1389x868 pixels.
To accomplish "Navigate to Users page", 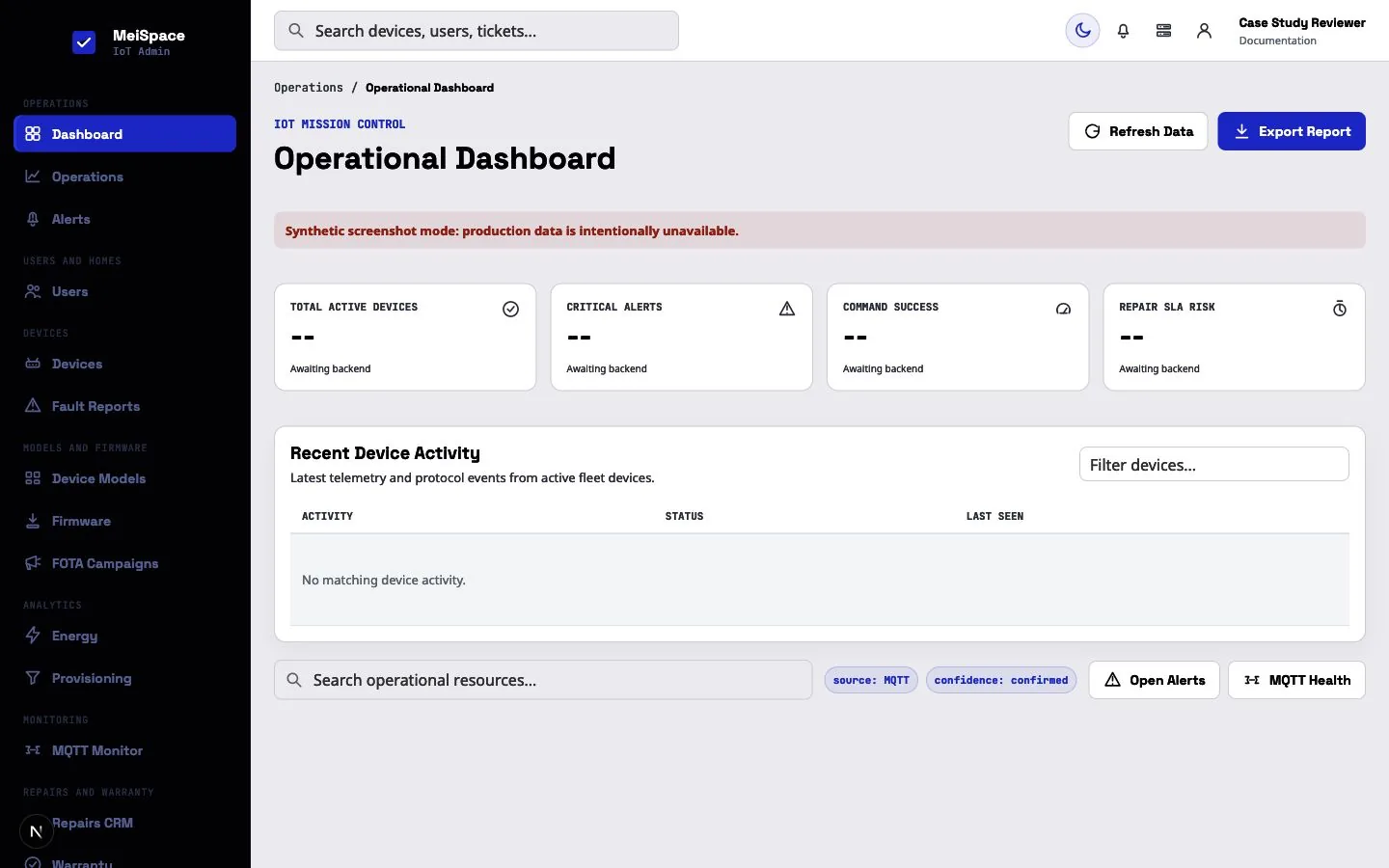I will pyautogui.click(x=124, y=291).
